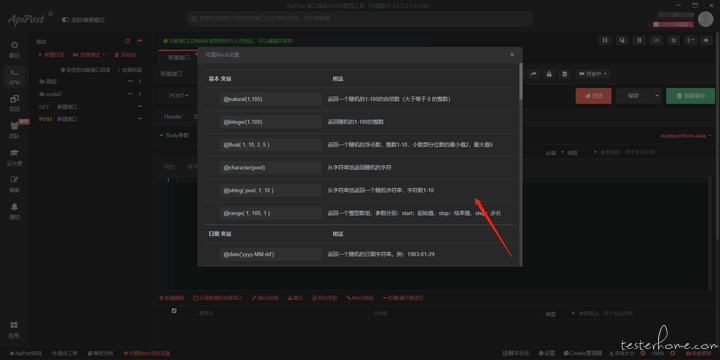Open the 通知 notifications bell icon
Image resolution: width=720 pixels, height=360 pixels.
coord(14,211)
